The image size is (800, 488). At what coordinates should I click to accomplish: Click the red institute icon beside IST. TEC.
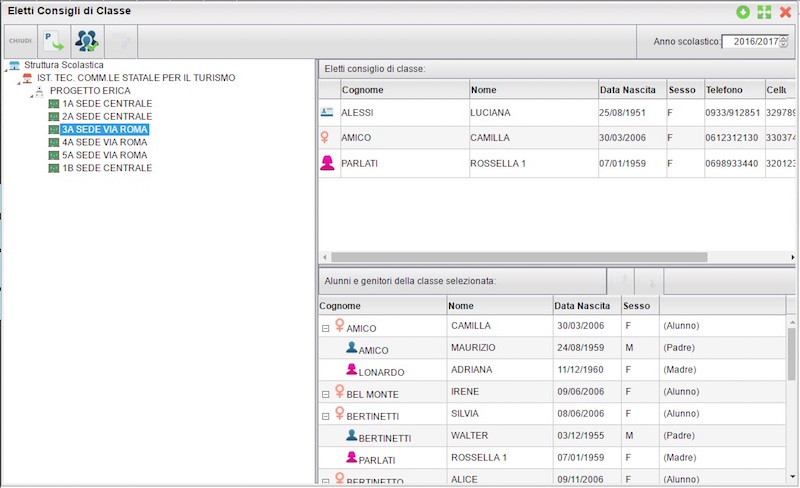pyautogui.click(x=27, y=78)
